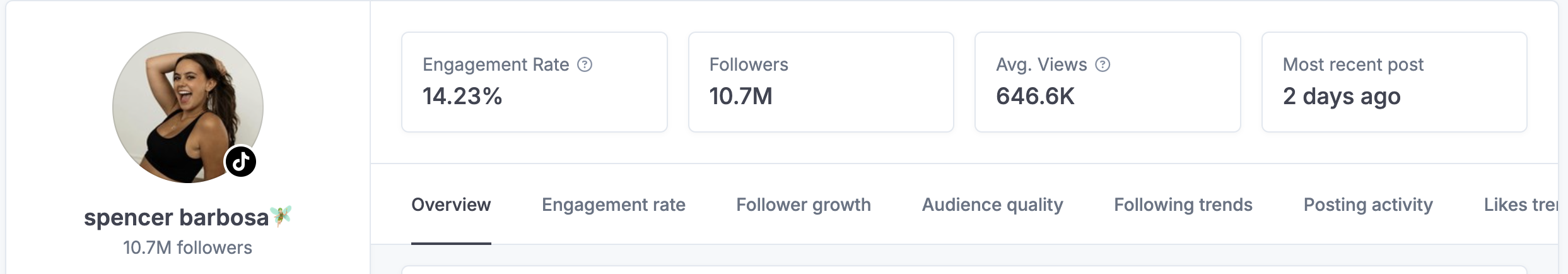Click the Most recent post label
Viewport: 1568px width, 274px height.
pyautogui.click(x=1353, y=64)
